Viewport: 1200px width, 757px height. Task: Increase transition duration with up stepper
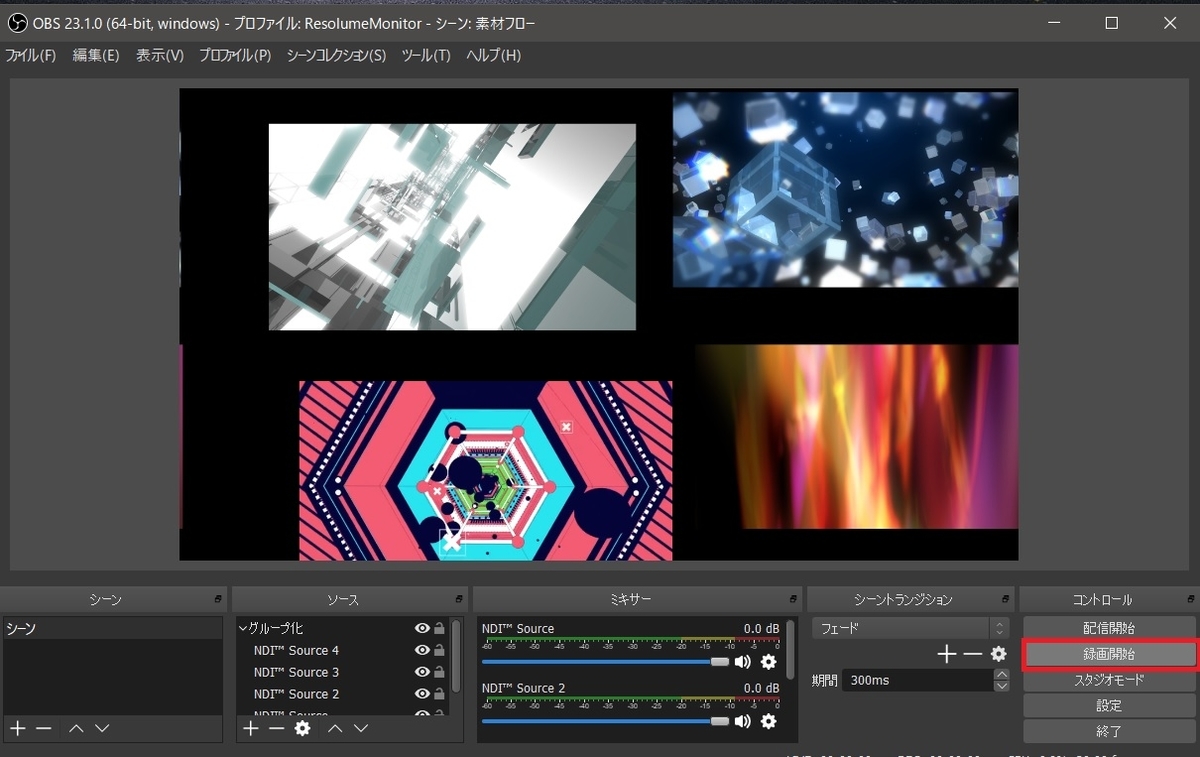[1001, 674]
